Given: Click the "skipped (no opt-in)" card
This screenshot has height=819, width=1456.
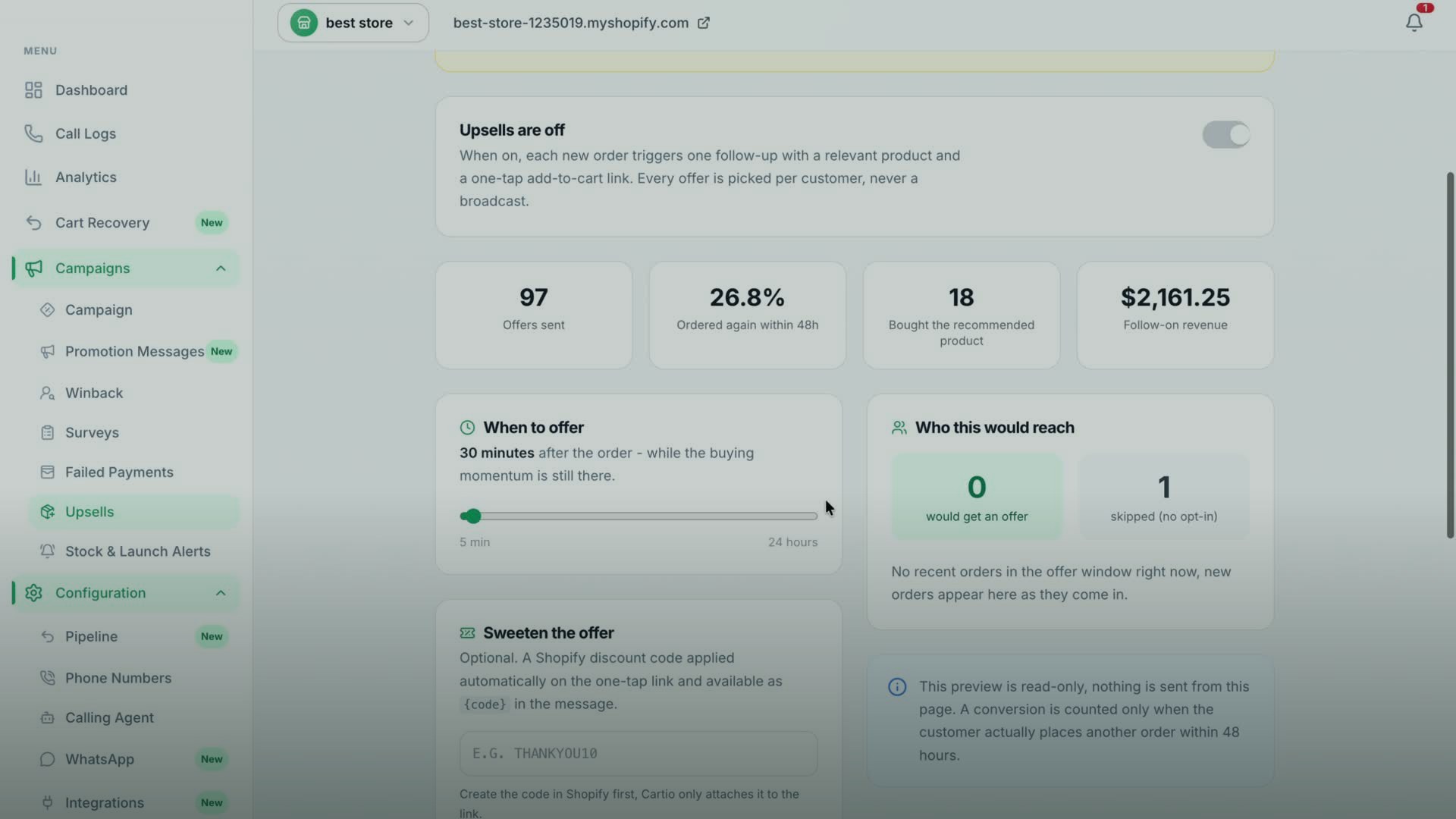Looking at the screenshot, I should coord(1164,497).
